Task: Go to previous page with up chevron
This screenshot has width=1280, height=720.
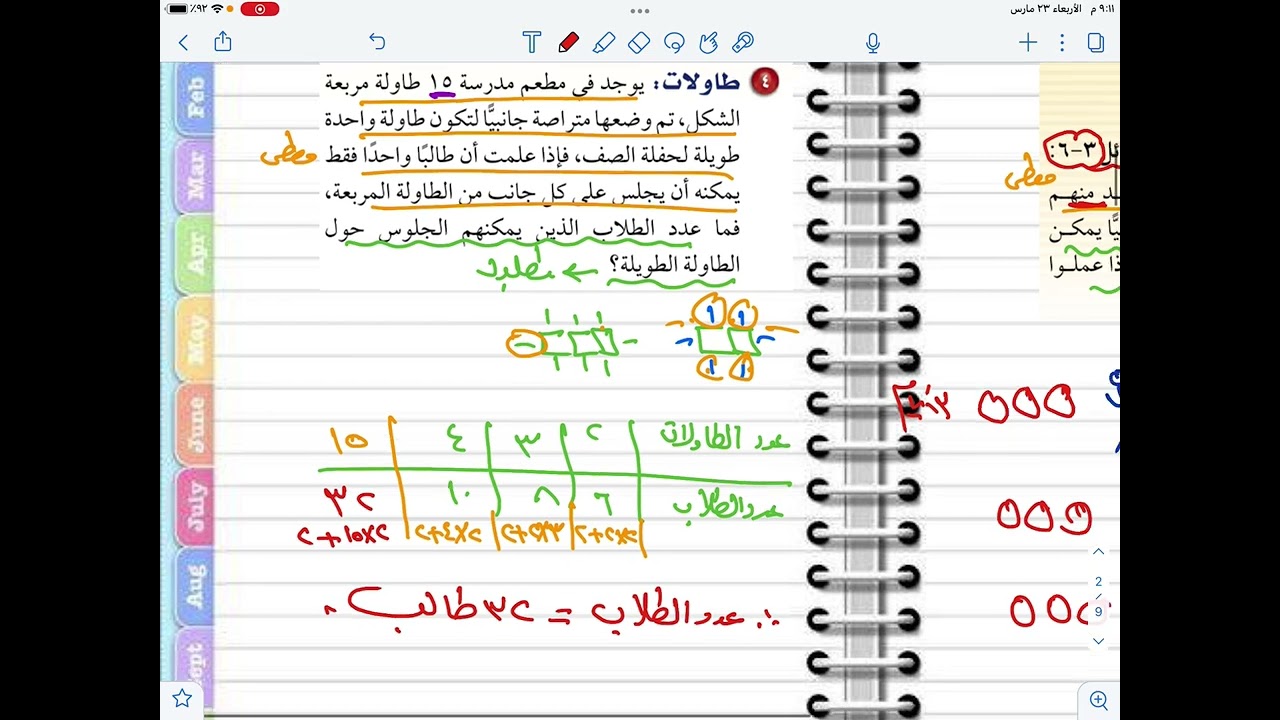Action: [x=1098, y=552]
